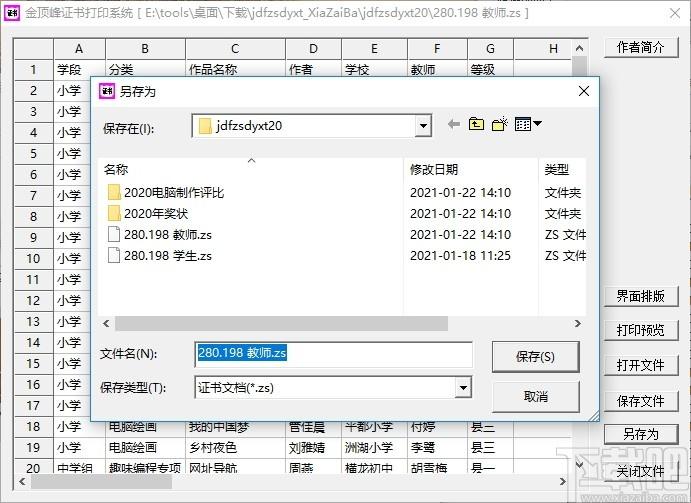Open 打印预览 from the side panel

point(640,330)
